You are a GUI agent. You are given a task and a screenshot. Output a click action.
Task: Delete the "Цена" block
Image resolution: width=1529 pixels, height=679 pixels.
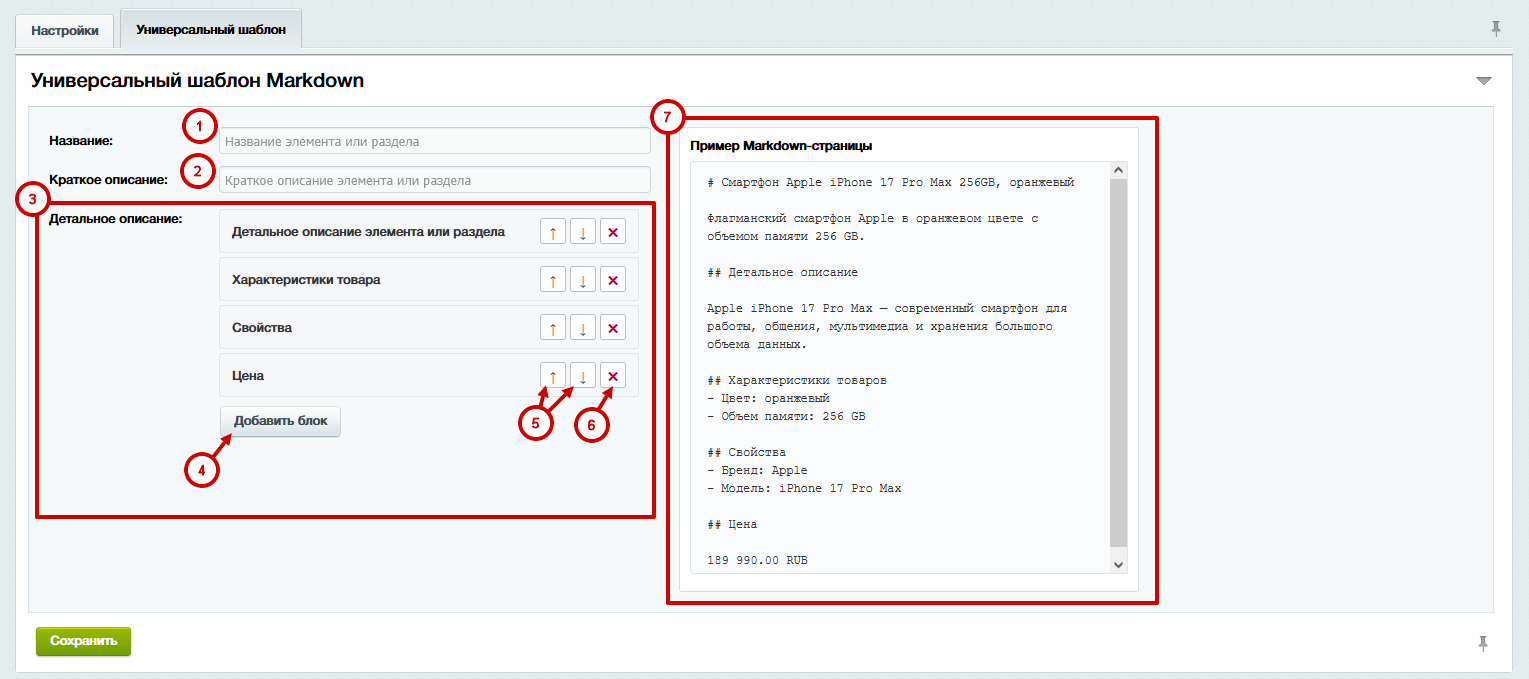[x=612, y=375]
